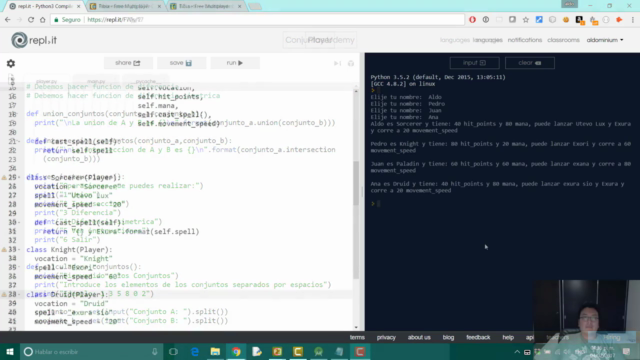This screenshot has height=360, width=640.
Task: Open the aldominium account dropdown
Action: click(605, 40)
